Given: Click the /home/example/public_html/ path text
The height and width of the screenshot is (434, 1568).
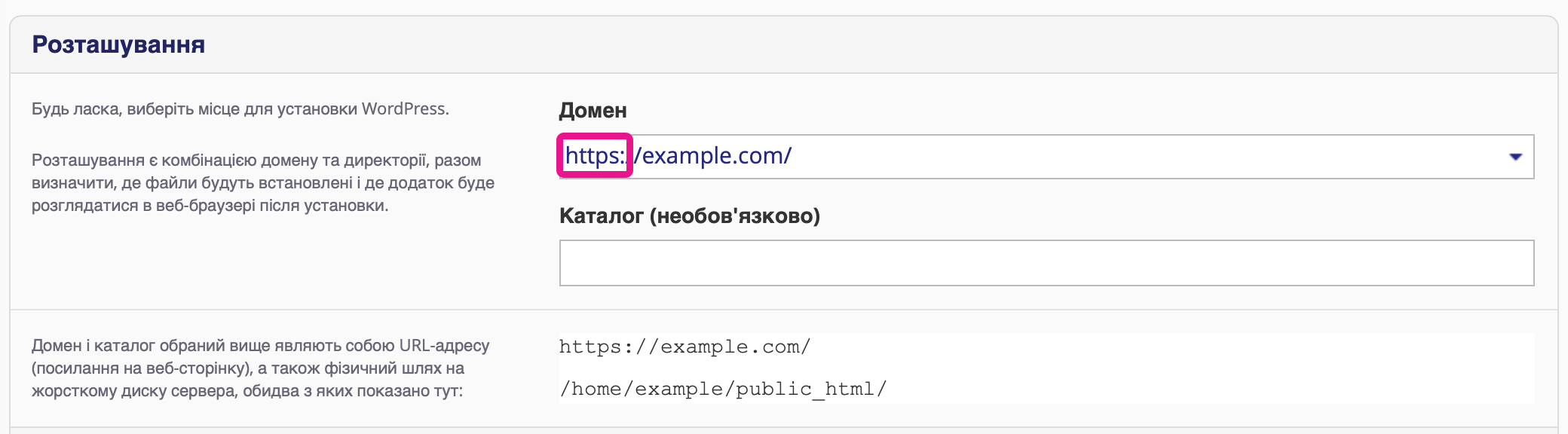Looking at the screenshot, I should click(722, 389).
